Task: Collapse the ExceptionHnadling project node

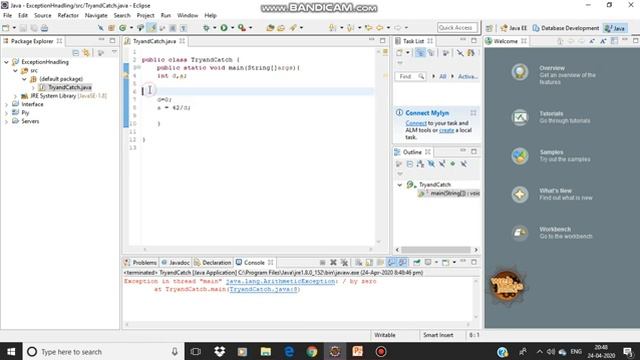Action: click(6, 62)
